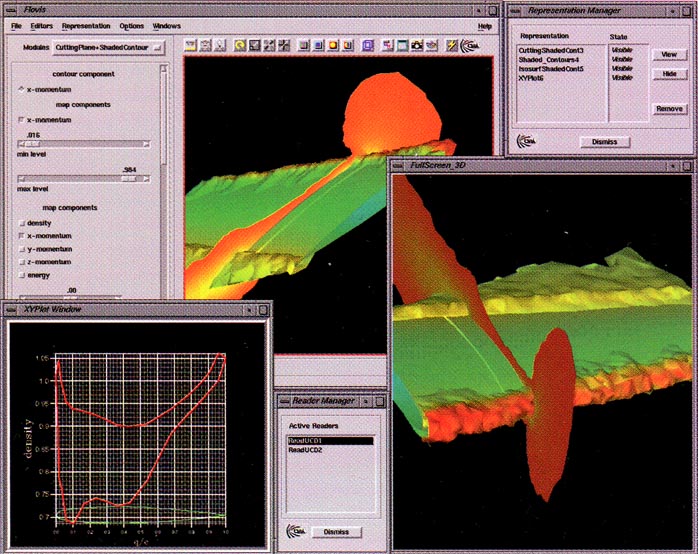Screen dimensions: 698x554
Task: Click the left panel vertical scrollbar track
Action: (x=163, y=182)
